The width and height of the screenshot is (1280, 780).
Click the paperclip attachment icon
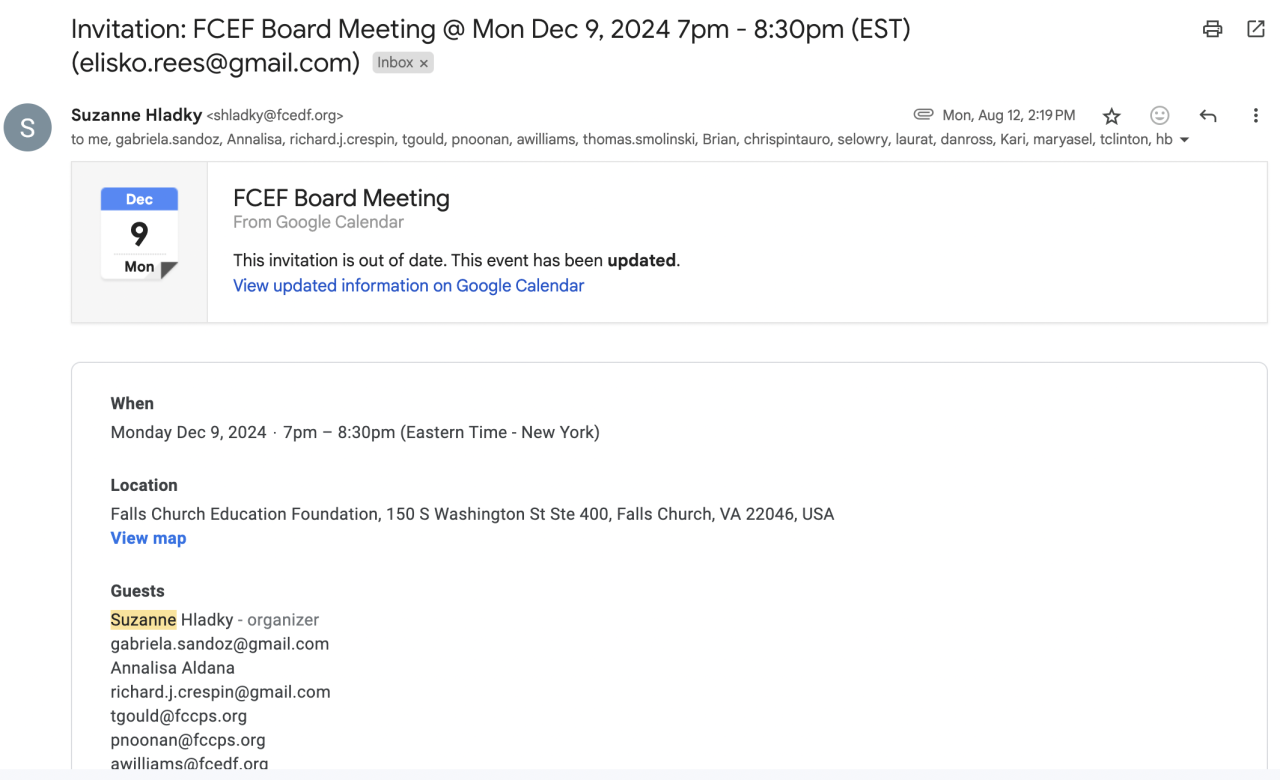923,115
